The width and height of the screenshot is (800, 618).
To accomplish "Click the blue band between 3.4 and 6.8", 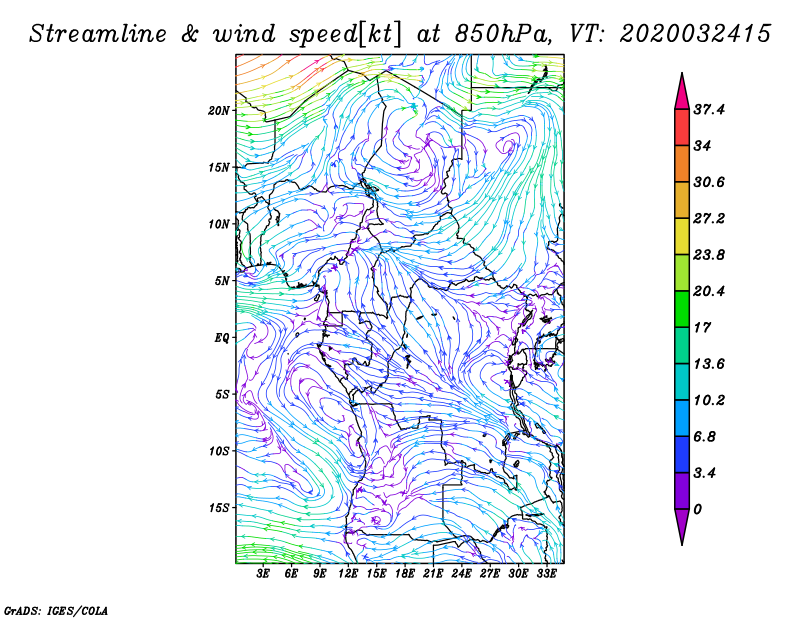I will [x=683, y=454].
